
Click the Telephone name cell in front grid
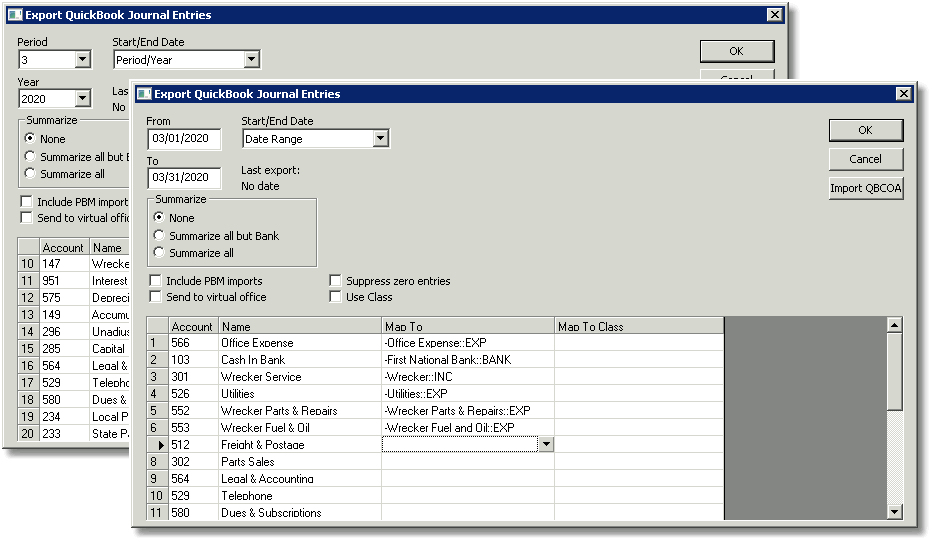coord(300,496)
